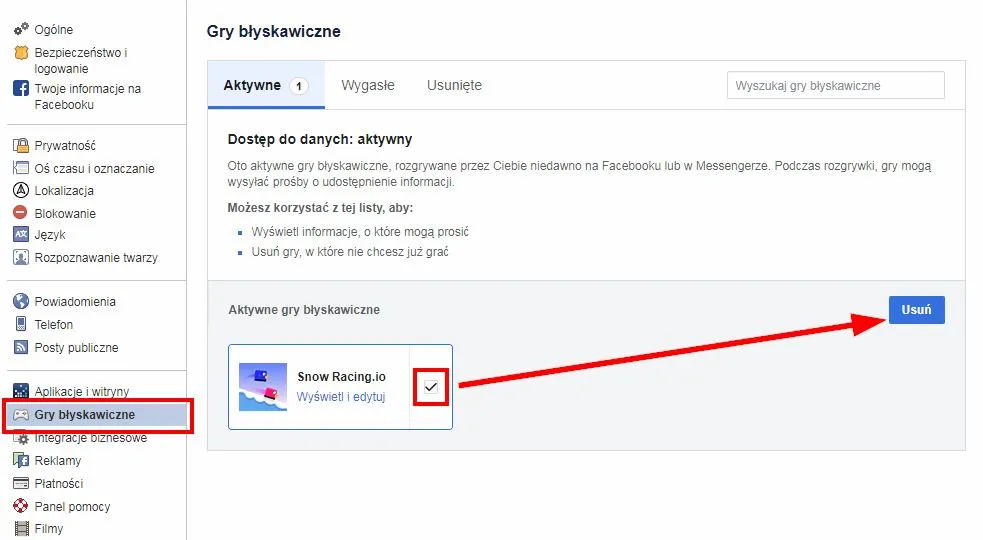Screen dimensions: 983x540
Task: Click the Prywatność lock icon
Action: 21,146
